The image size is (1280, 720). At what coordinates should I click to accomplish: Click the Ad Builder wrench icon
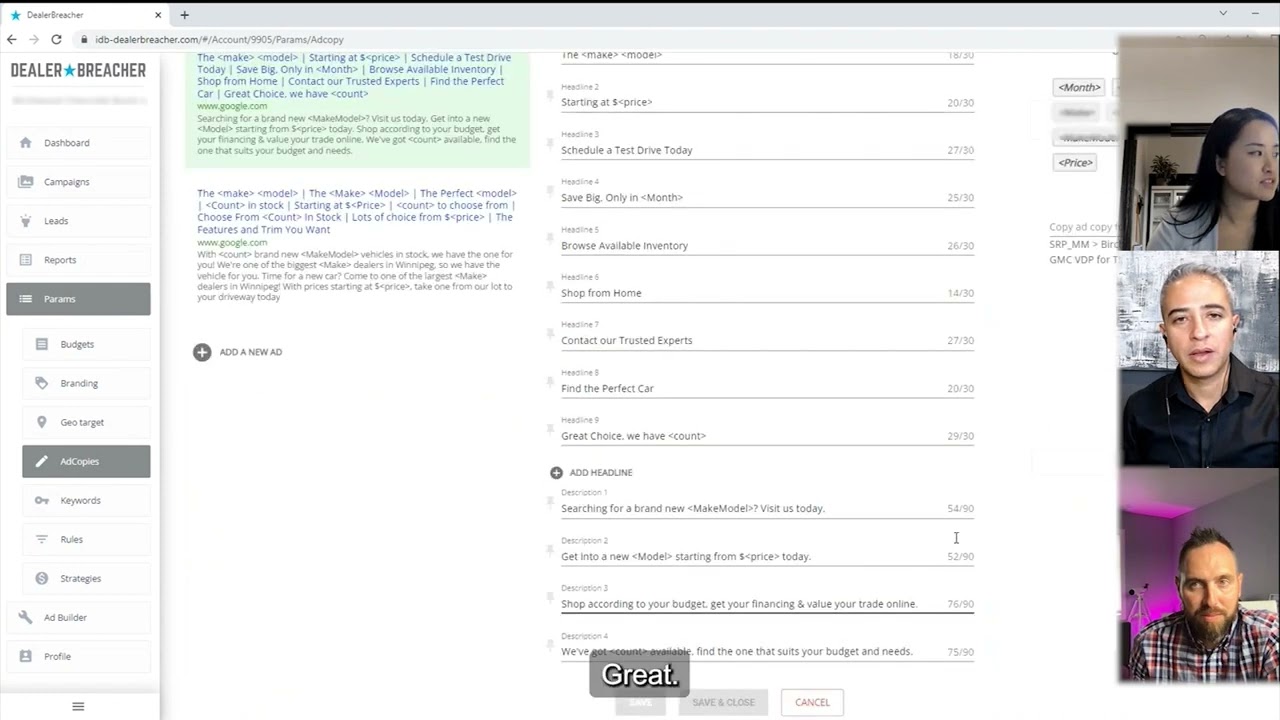pyautogui.click(x=26, y=617)
